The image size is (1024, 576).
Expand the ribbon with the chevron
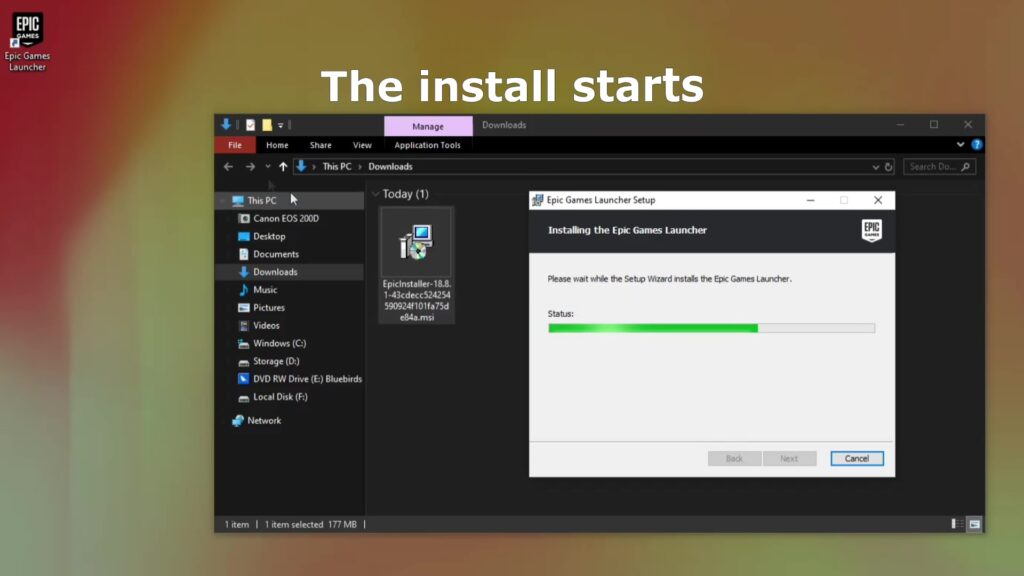pyautogui.click(x=960, y=144)
